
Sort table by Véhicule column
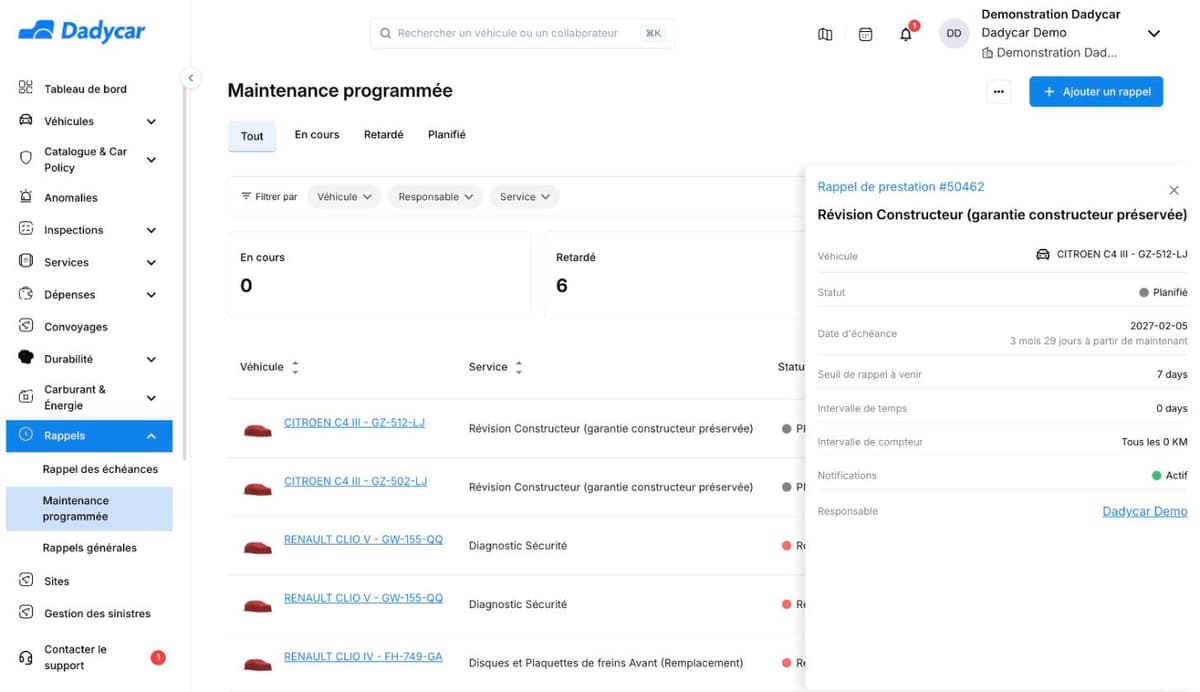pyautogui.click(x=295, y=368)
